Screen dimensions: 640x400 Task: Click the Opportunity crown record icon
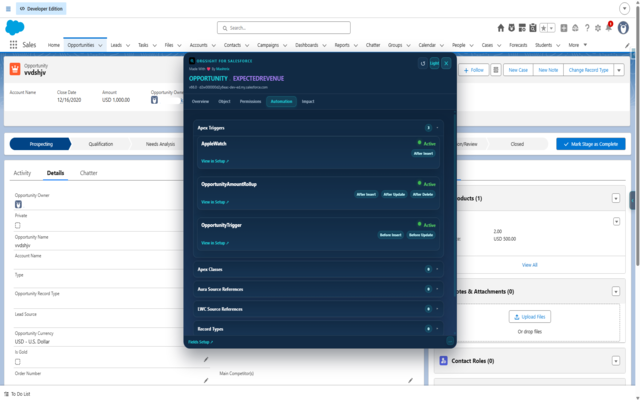tap(15, 69)
